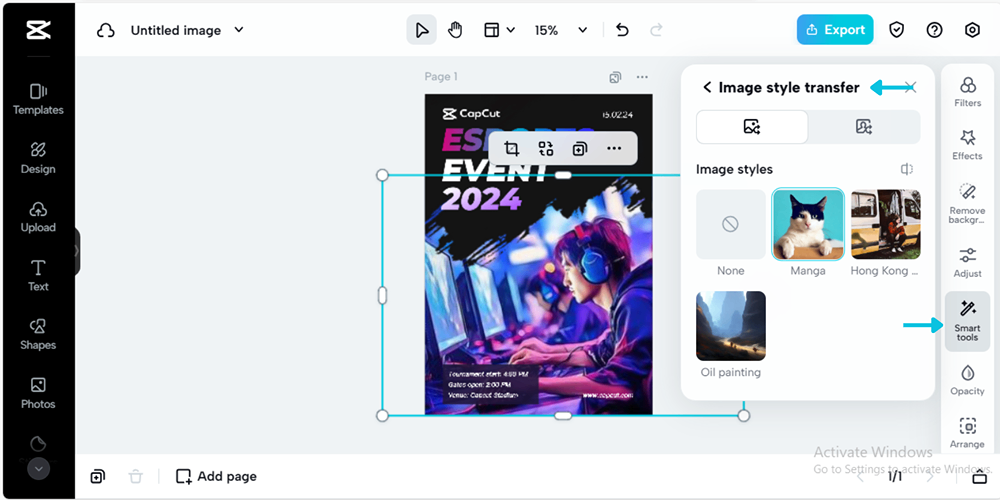
Task: Open the Adjust tool
Action: [x=967, y=263]
